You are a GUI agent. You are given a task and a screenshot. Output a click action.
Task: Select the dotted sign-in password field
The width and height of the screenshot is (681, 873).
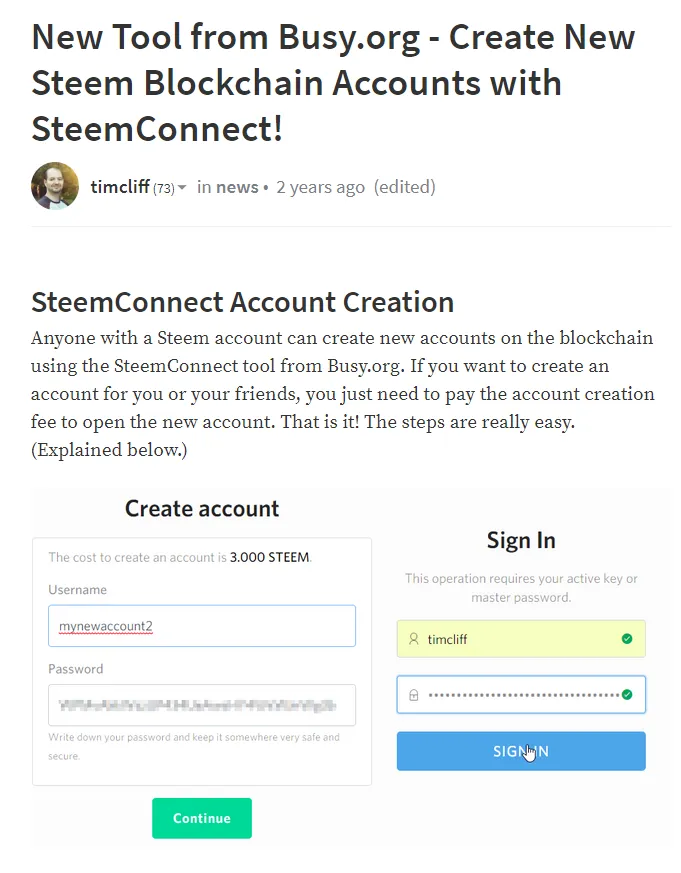(x=521, y=694)
